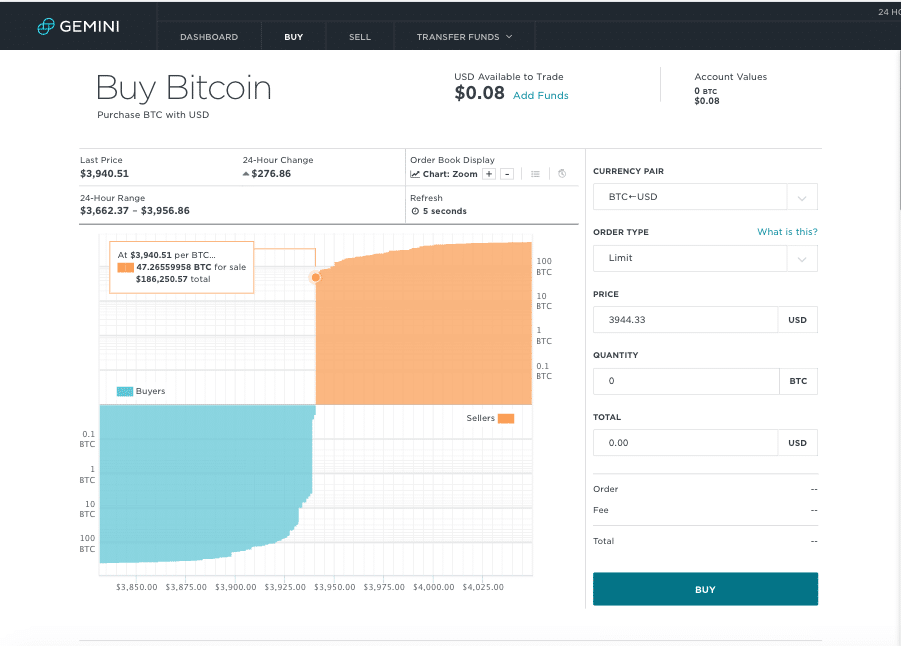Zoom out on the order book chart
Screen dimensions: 901x646
(x=508, y=174)
